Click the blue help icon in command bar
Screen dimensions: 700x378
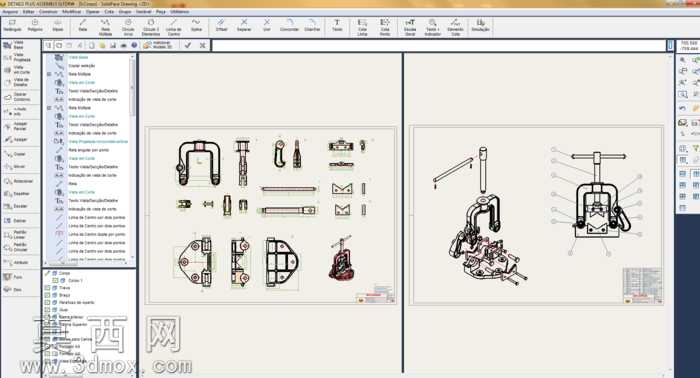pos(134,45)
